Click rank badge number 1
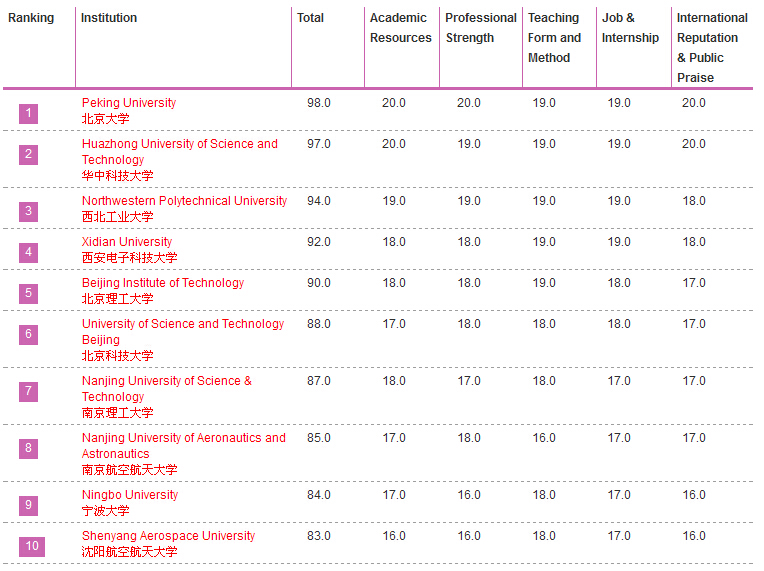The image size is (764, 571). pos(28,114)
